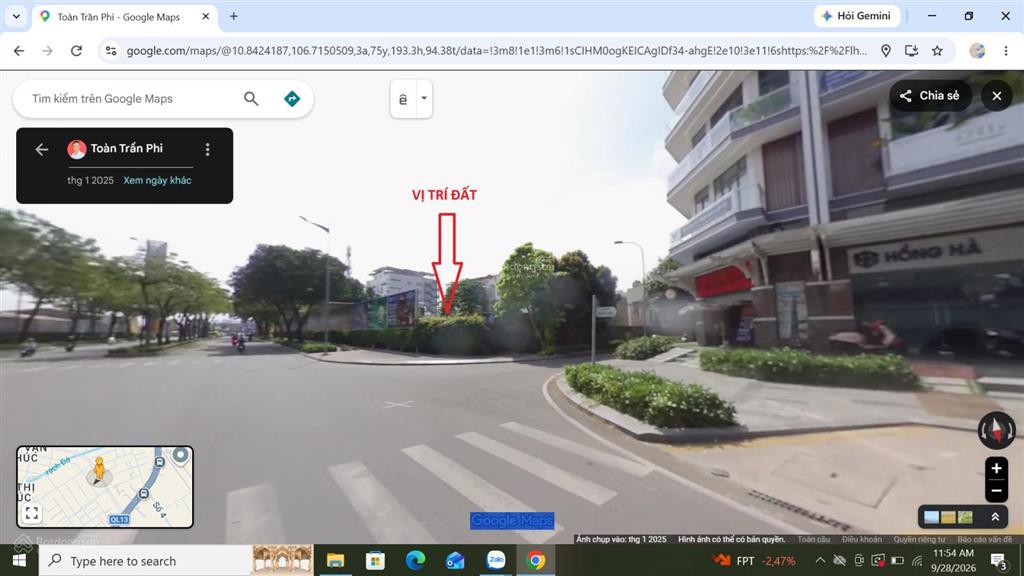
Task: Click the Chia sẻ share button
Action: (x=930, y=96)
